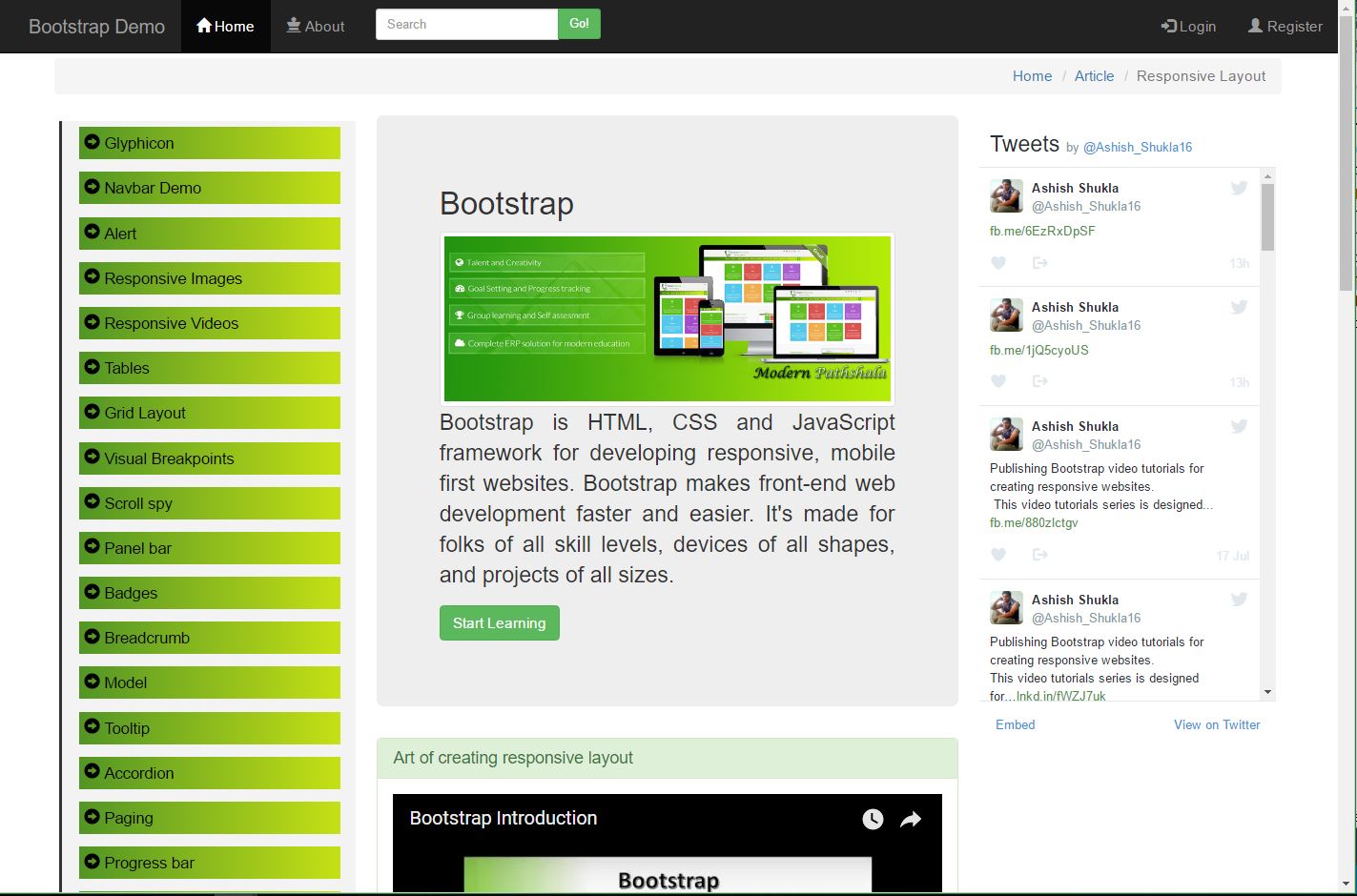Share the fb.me/6EzRxDpSF tweet via share icon
This screenshot has width=1357, height=896.
(1040, 263)
